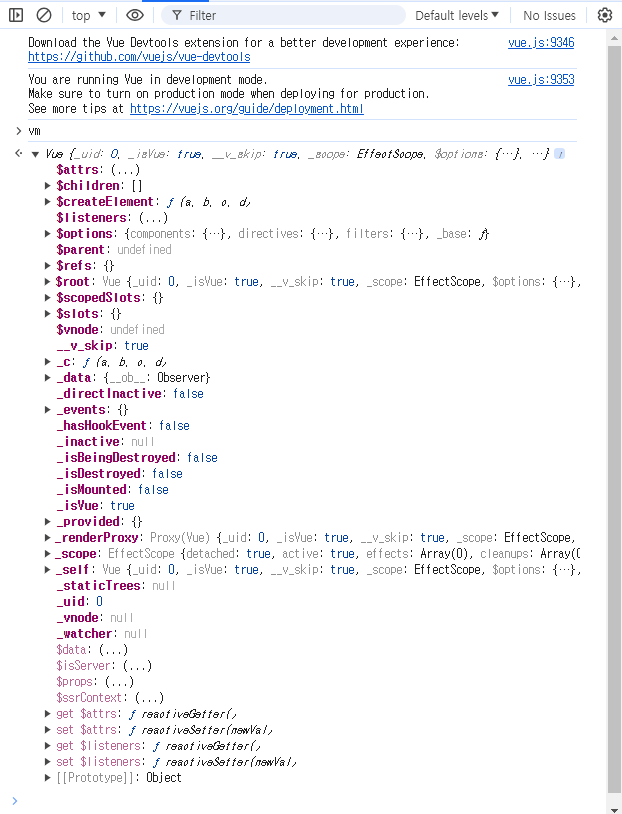Screen dimensions: 622x814
Task: Select the $parent: undefined row
Action: click(x=114, y=250)
